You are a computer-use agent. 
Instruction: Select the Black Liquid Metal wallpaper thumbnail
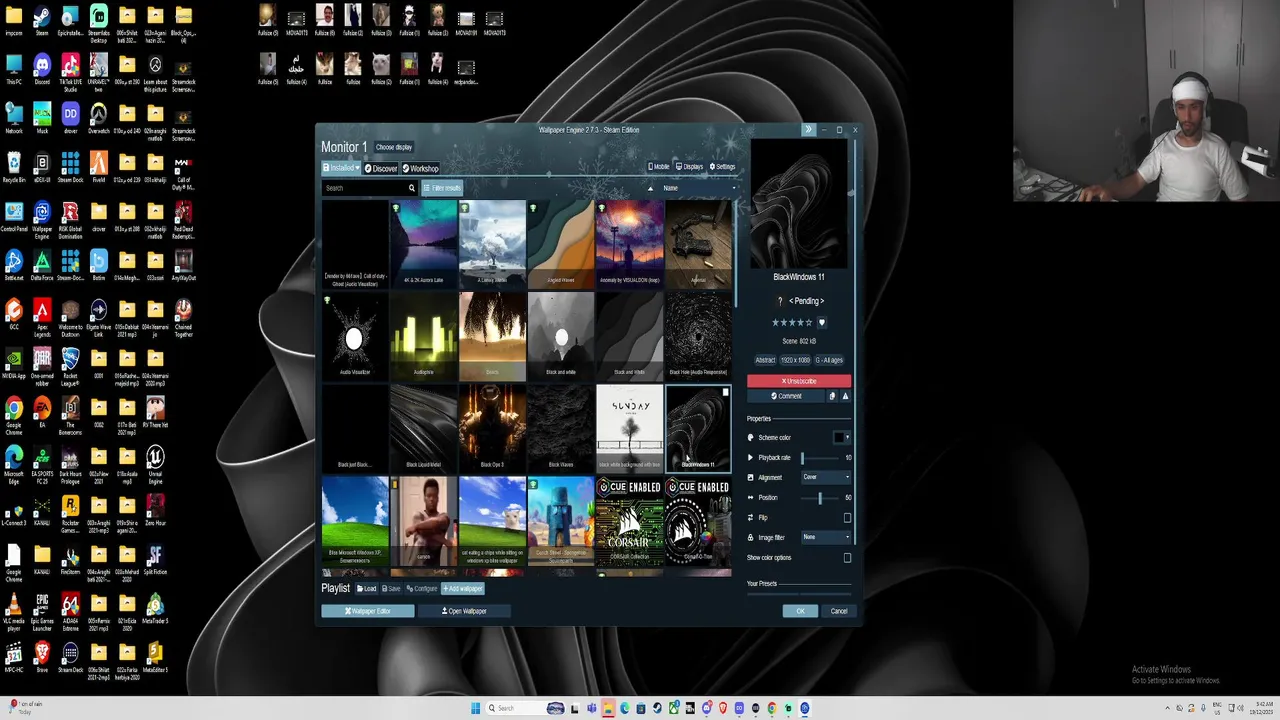[x=423, y=428]
